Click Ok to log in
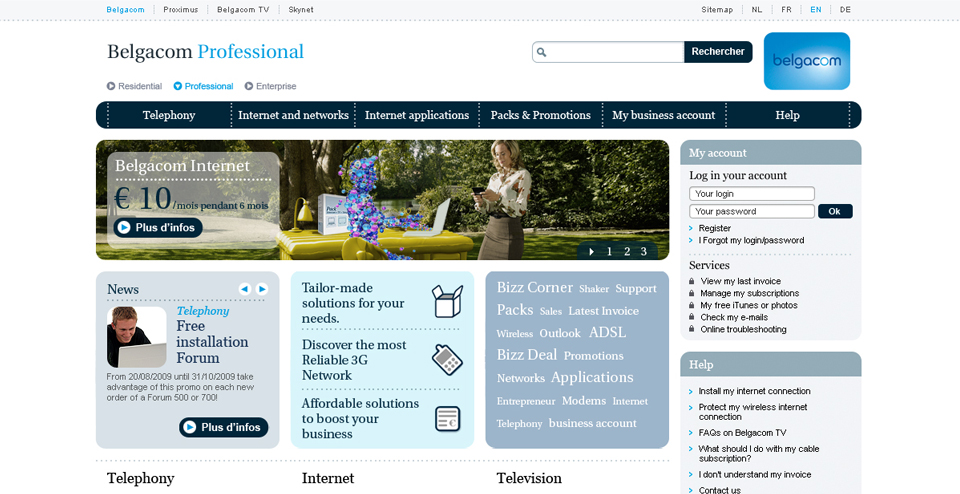This screenshot has width=960, height=494. (835, 211)
